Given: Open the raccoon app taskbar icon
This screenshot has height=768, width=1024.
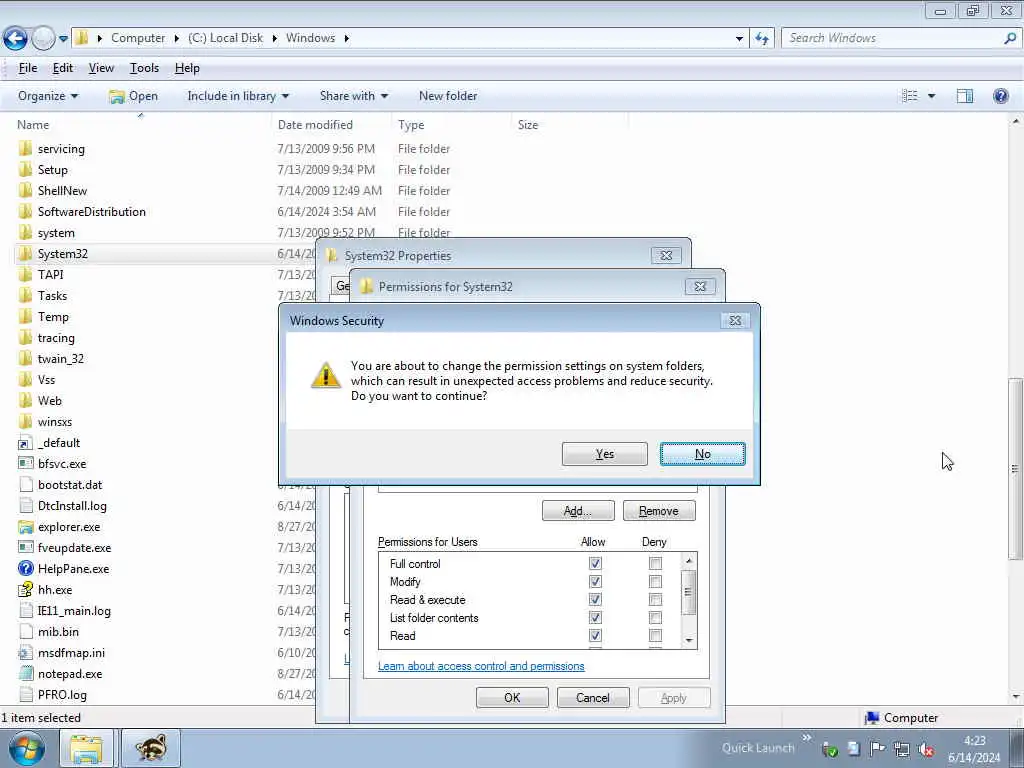Looking at the screenshot, I should click(150, 748).
